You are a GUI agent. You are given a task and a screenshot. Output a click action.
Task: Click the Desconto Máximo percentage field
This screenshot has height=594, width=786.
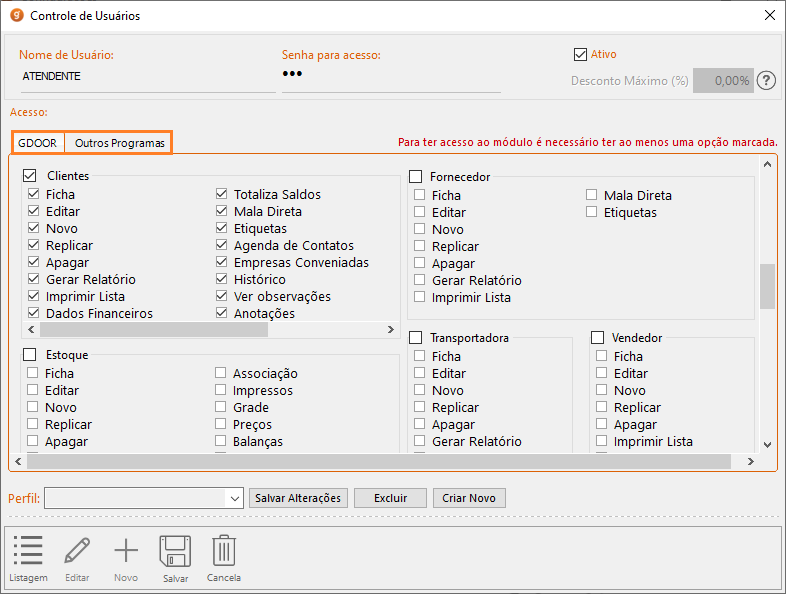[x=723, y=80]
